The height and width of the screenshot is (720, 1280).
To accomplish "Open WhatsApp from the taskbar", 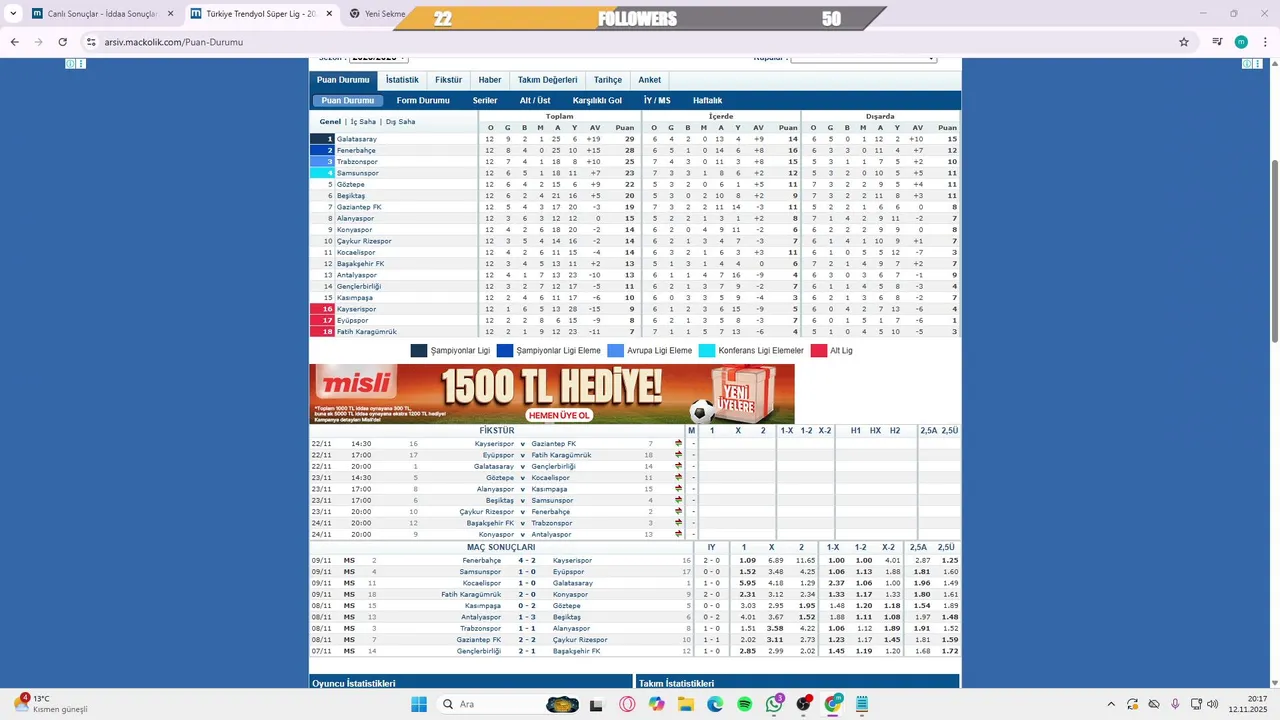I will [x=775, y=704].
